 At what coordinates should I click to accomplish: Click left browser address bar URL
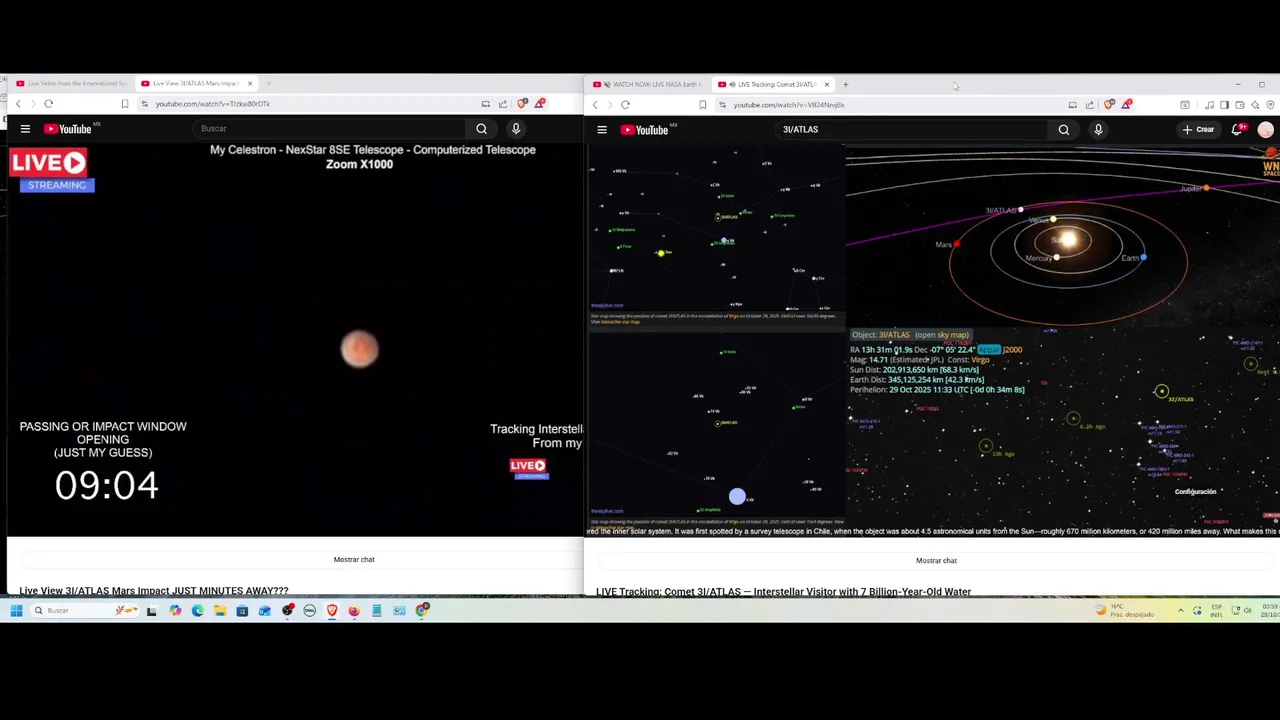212,104
